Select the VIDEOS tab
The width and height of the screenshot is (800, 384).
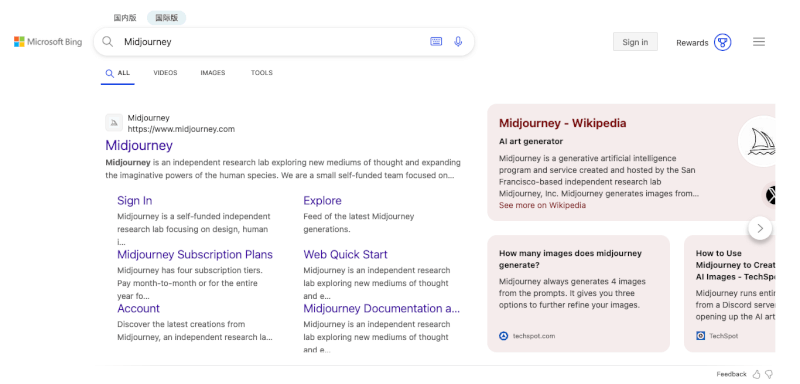(x=165, y=73)
